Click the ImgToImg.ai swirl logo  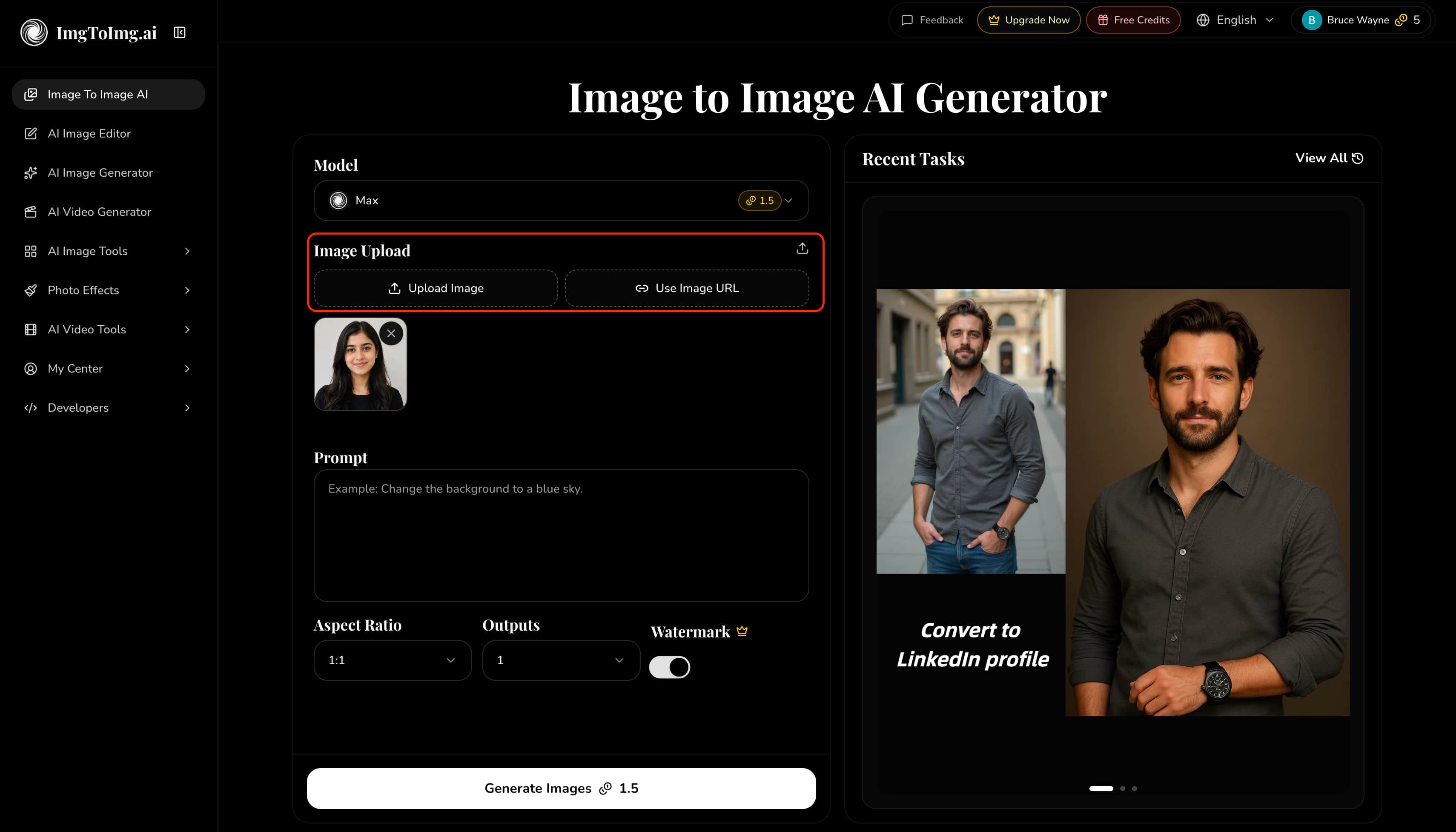coord(34,32)
